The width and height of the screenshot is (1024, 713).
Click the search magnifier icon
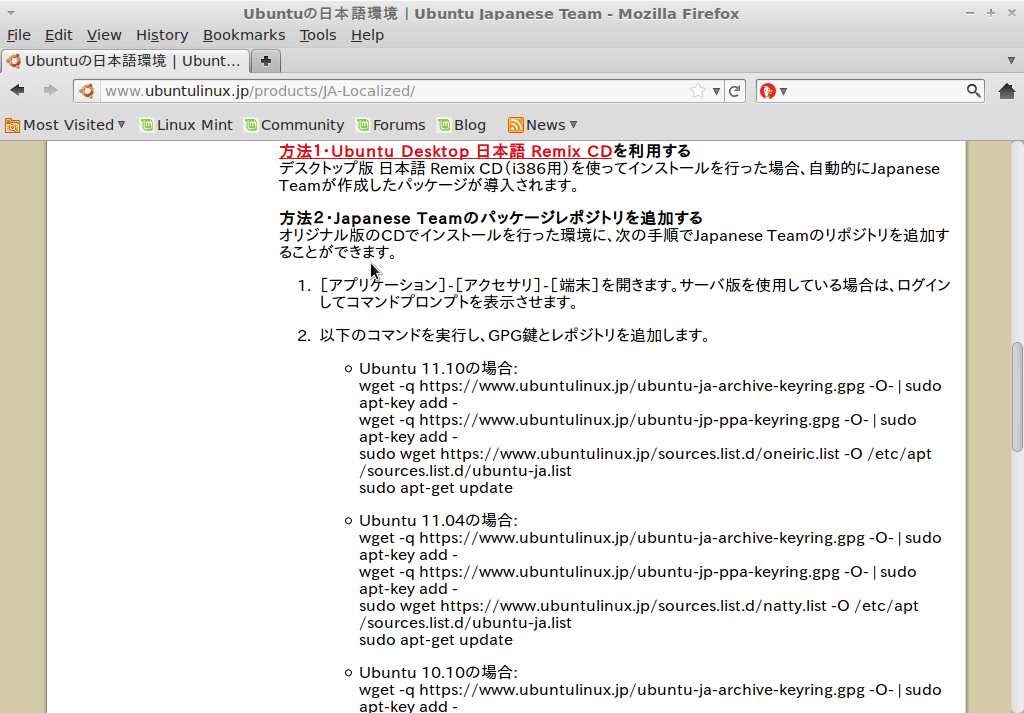[x=973, y=91]
